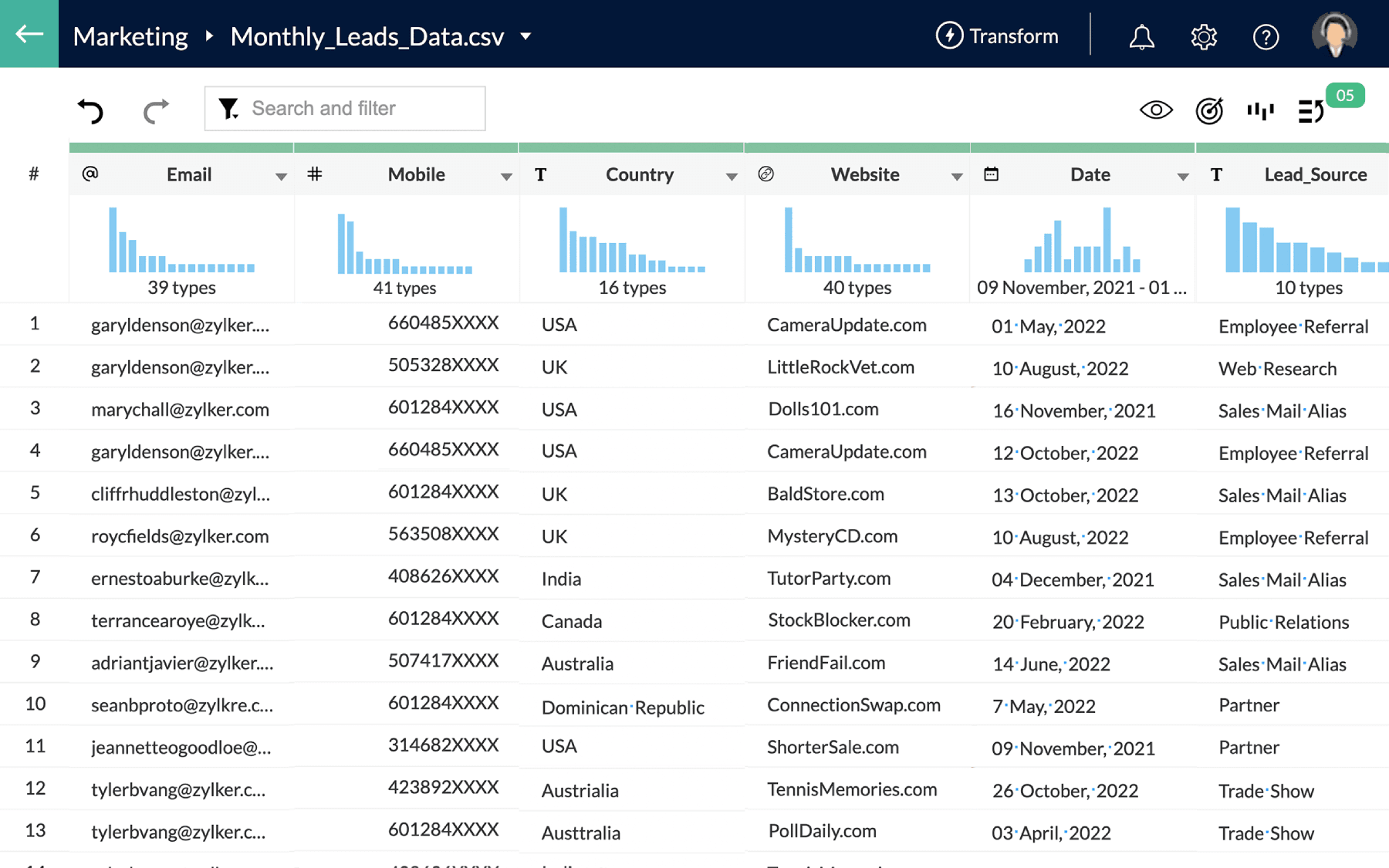The height and width of the screenshot is (868, 1389).
Task: Click the Mobile column histogram
Action: pyautogui.click(x=404, y=243)
